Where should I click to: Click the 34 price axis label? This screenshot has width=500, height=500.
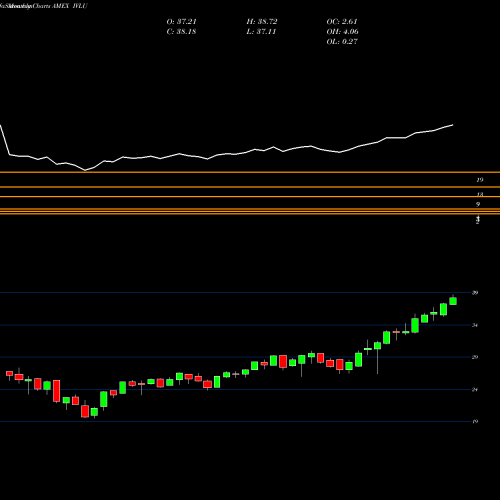475,325
